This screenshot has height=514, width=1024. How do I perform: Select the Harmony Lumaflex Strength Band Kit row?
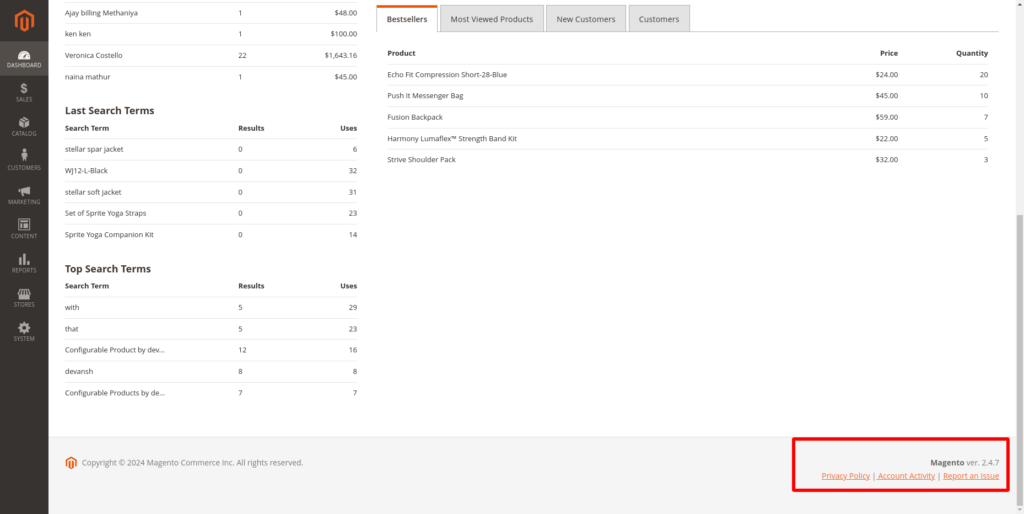pos(687,138)
